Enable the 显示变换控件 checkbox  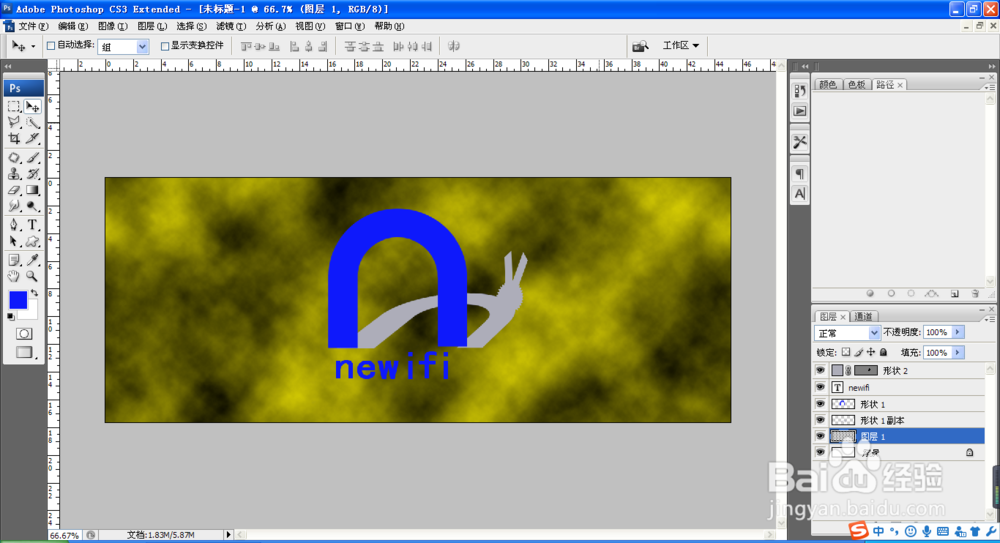[x=165, y=46]
